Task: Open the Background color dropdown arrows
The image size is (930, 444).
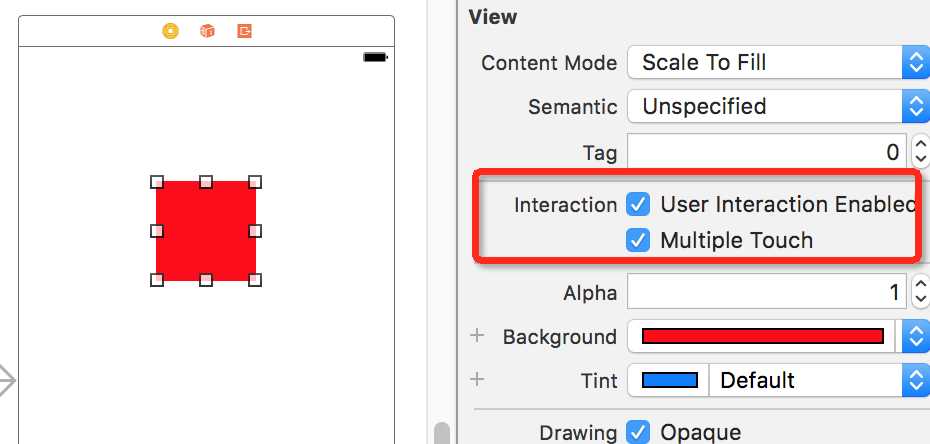Action: pyautogui.click(x=916, y=336)
